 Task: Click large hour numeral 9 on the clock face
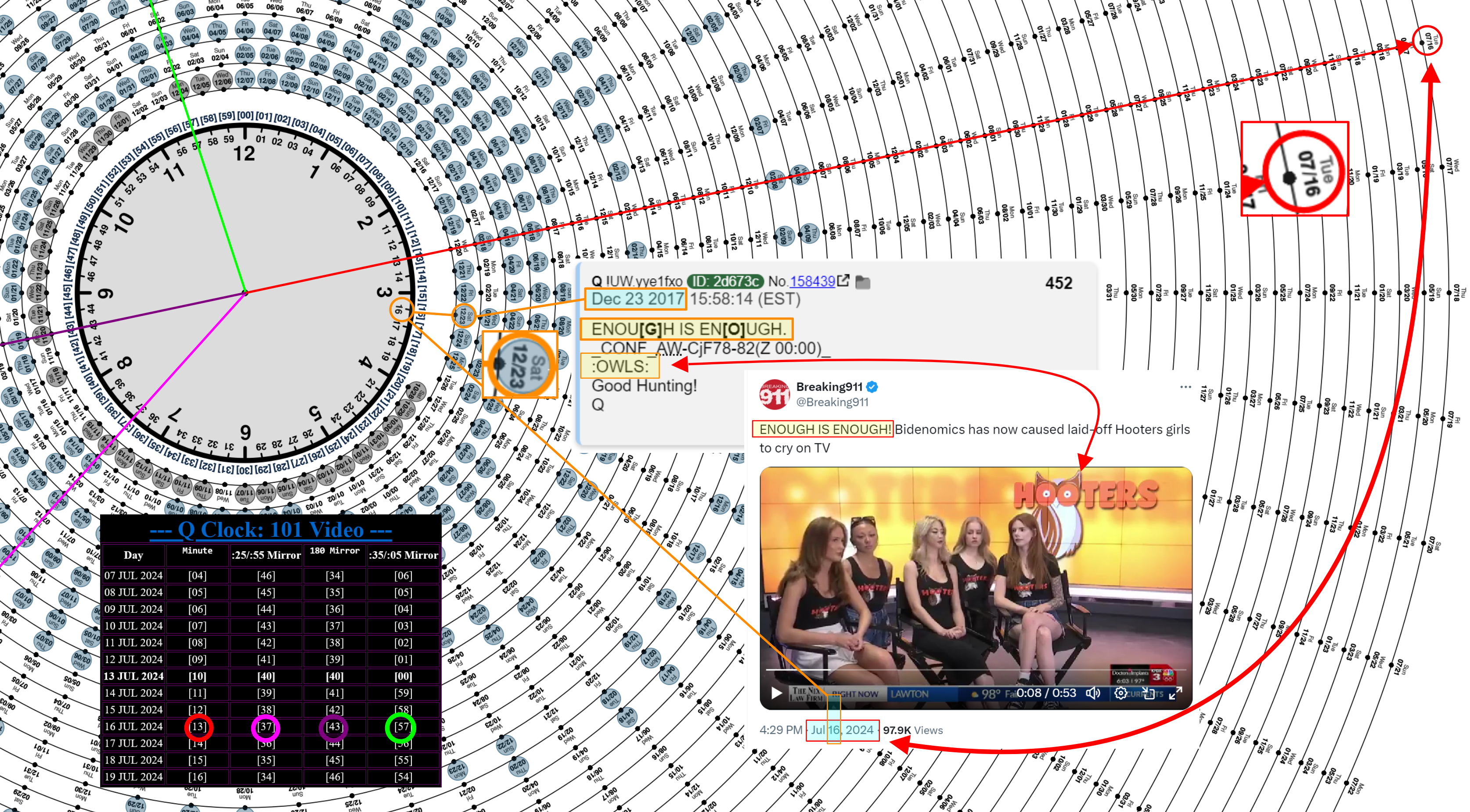click(x=105, y=293)
